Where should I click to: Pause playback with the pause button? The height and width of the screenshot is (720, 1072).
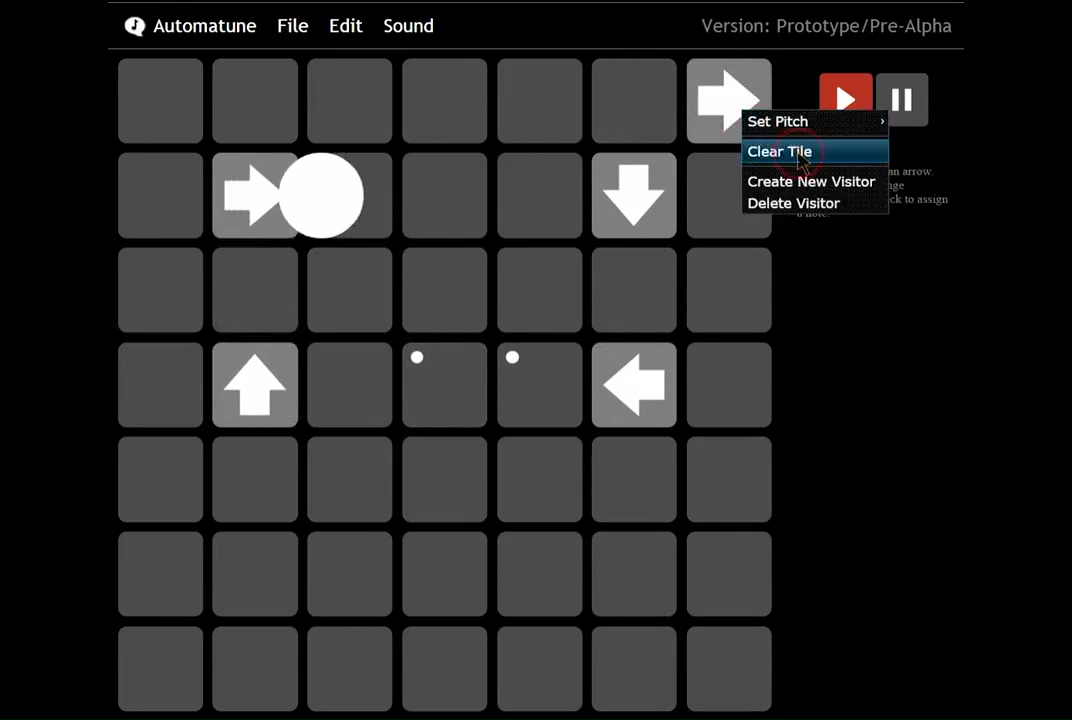901,100
